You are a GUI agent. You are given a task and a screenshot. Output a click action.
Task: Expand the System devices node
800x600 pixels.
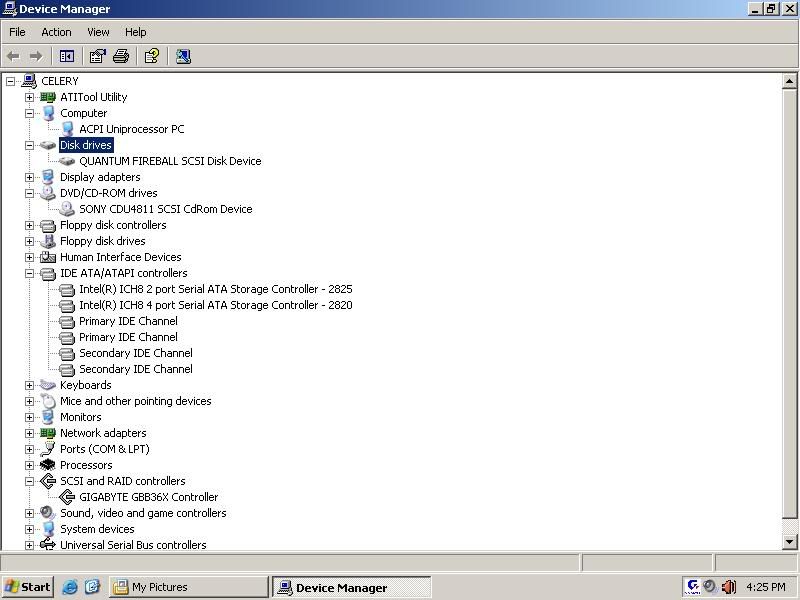coord(30,529)
